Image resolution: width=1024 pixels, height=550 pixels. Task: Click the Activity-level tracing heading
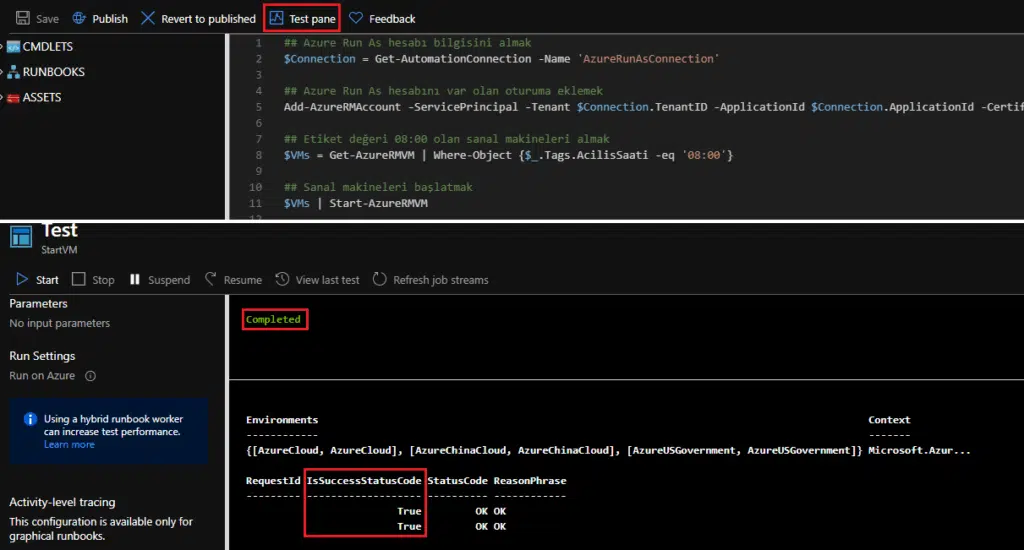coord(62,502)
